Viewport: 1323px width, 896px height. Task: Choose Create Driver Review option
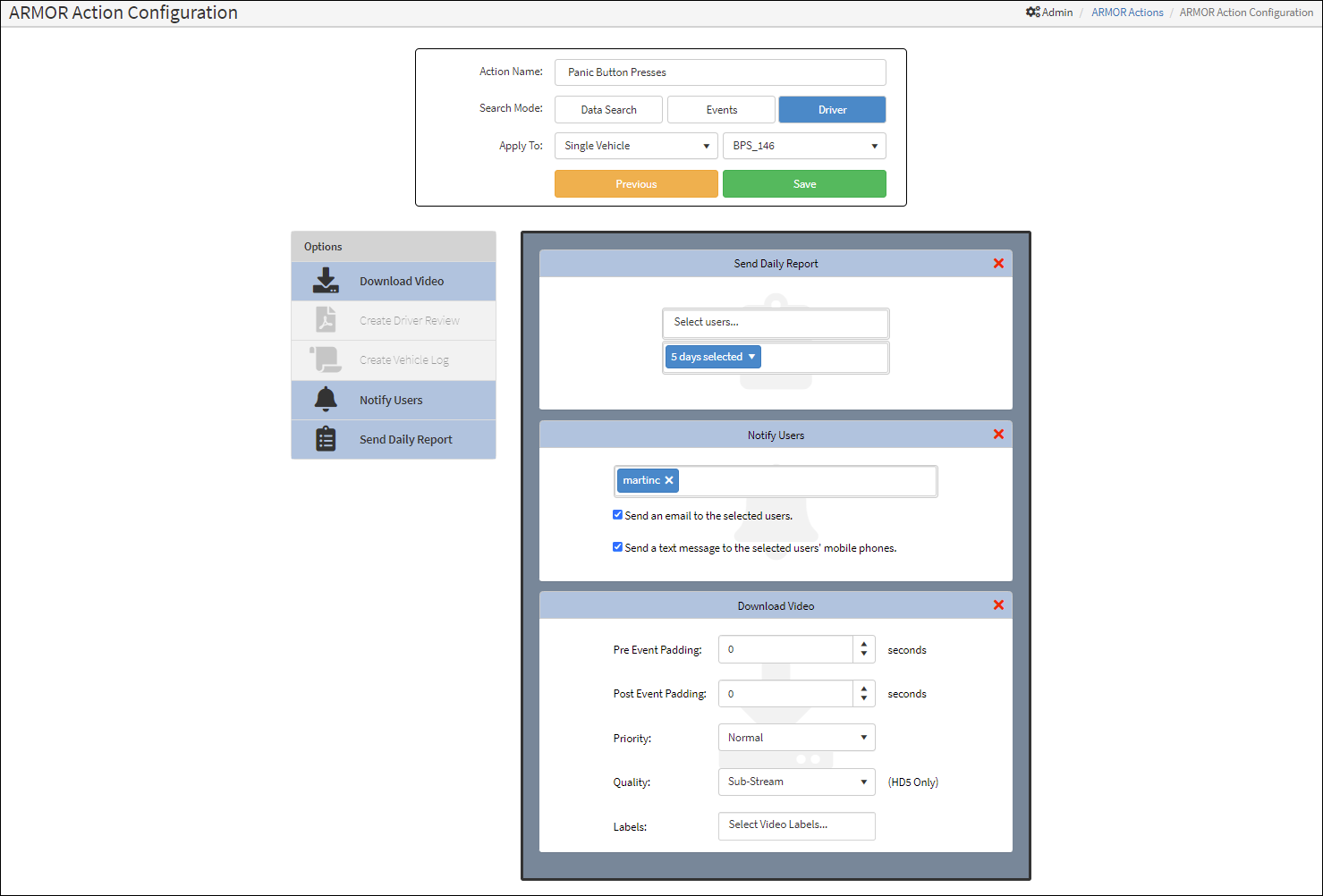point(394,320)
